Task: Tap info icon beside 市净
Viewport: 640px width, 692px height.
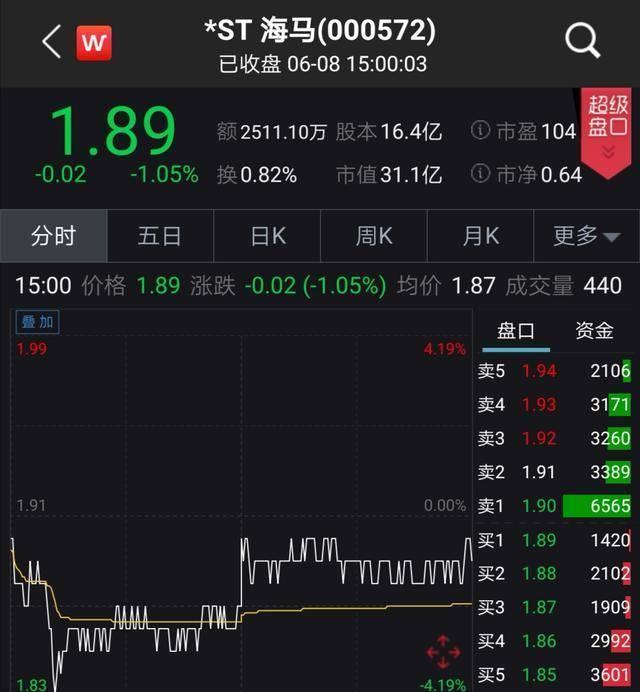Action: [x=480, y=173]
